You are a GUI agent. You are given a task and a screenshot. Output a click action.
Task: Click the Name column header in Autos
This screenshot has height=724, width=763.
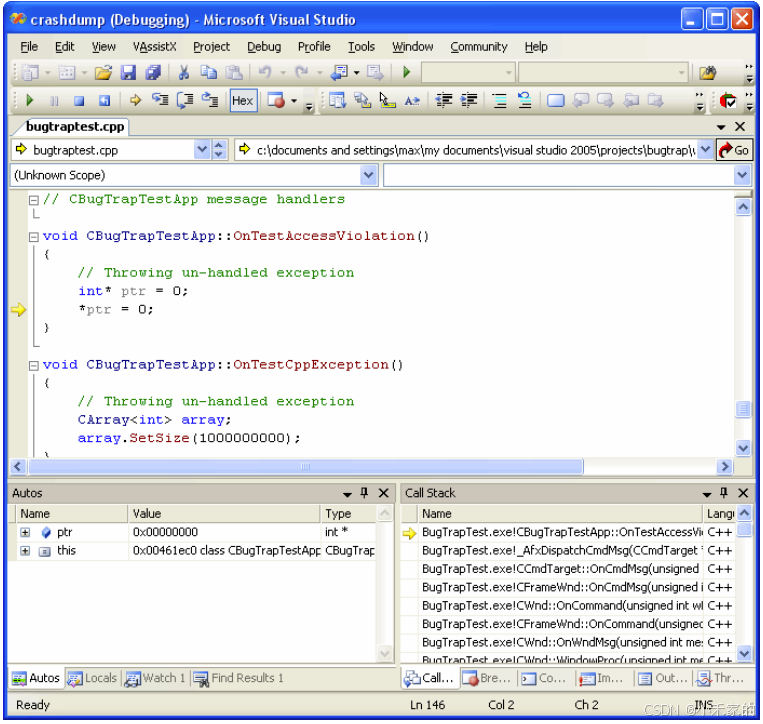click(73, 514)
